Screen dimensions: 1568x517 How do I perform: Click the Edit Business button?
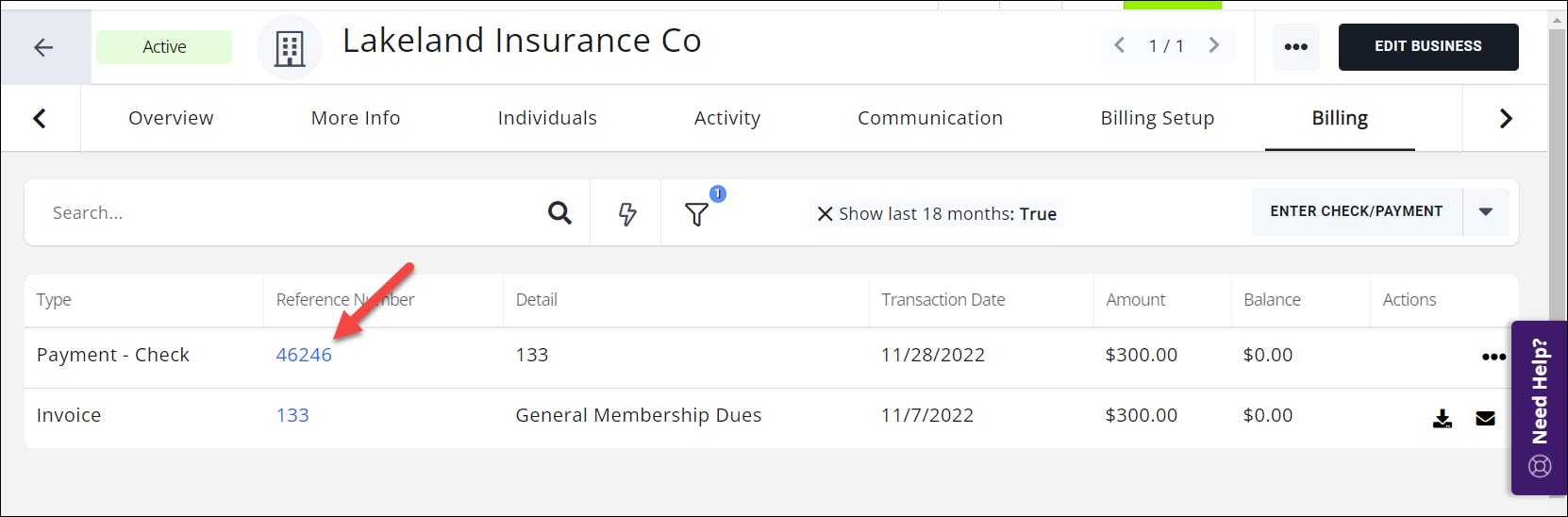[1427, 46]
